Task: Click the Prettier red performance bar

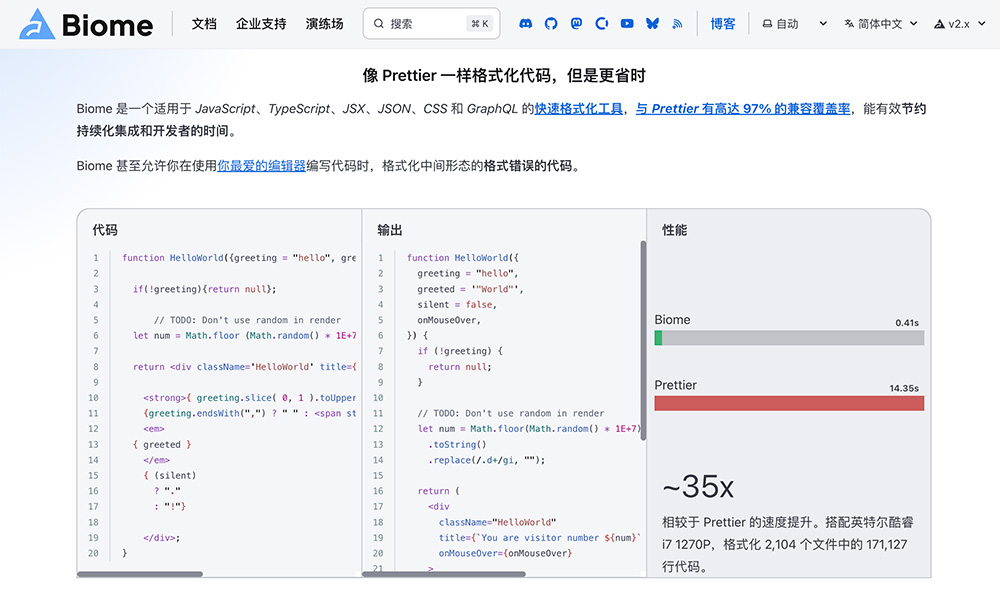Action: click(789, 403)
